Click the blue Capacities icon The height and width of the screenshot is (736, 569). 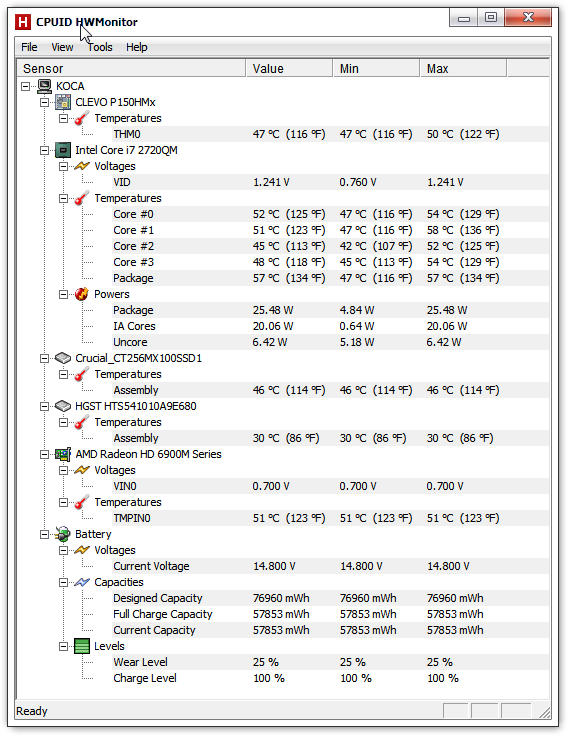click(x=82, y=582)
